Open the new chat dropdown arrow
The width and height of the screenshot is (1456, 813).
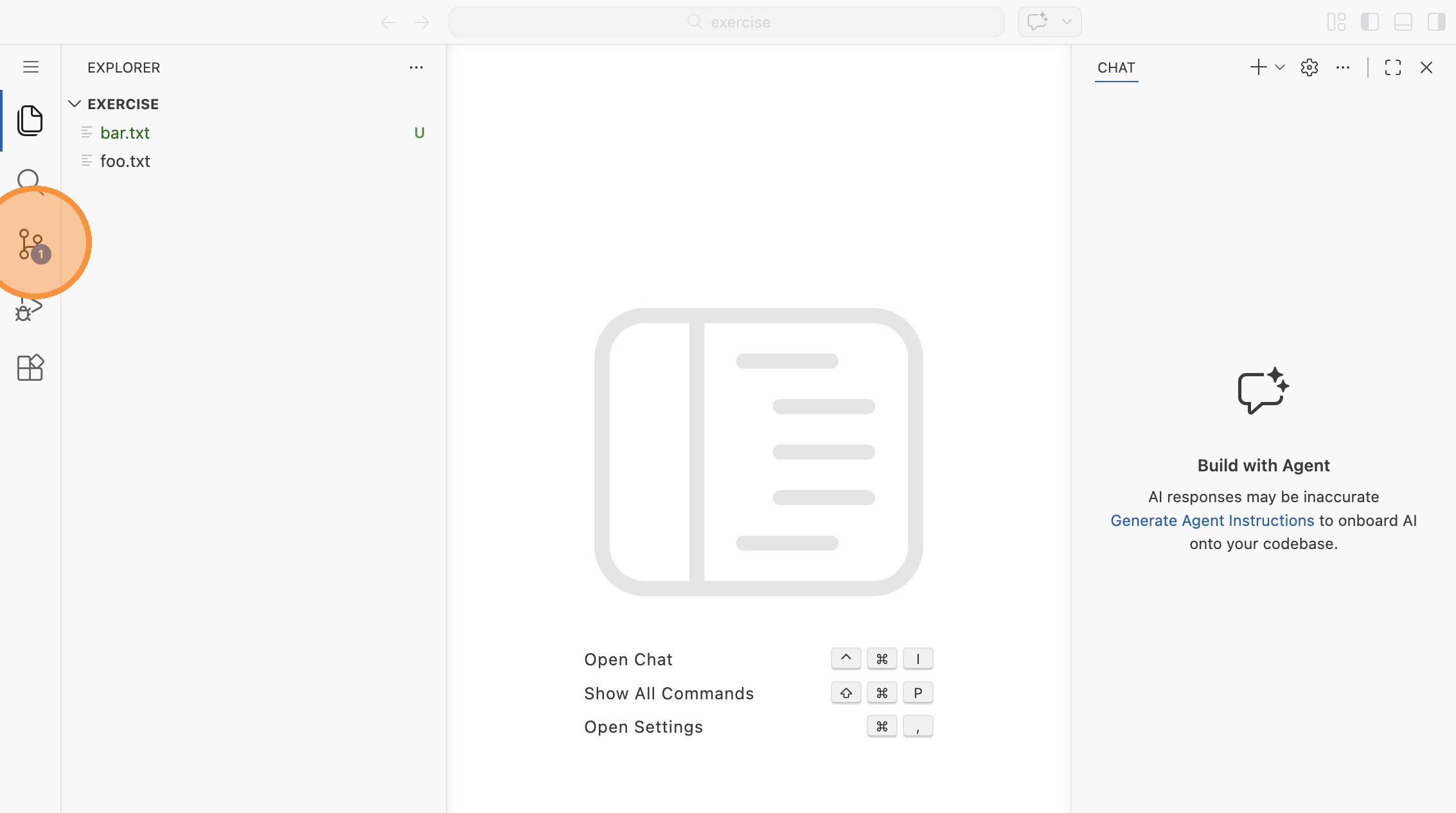[x=1280, y=67]
